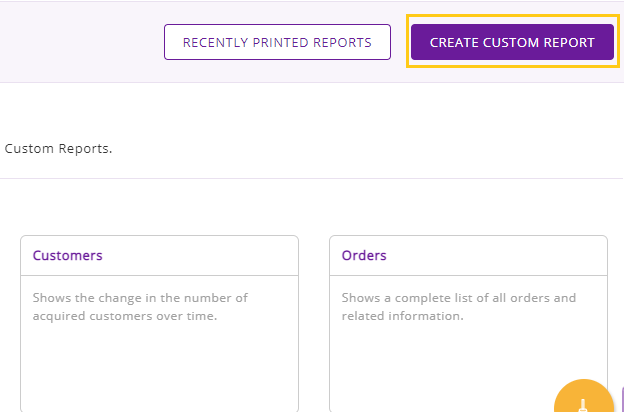624x412 pixels.
Task: Open Create Custom Report
Action: [512, 42]
